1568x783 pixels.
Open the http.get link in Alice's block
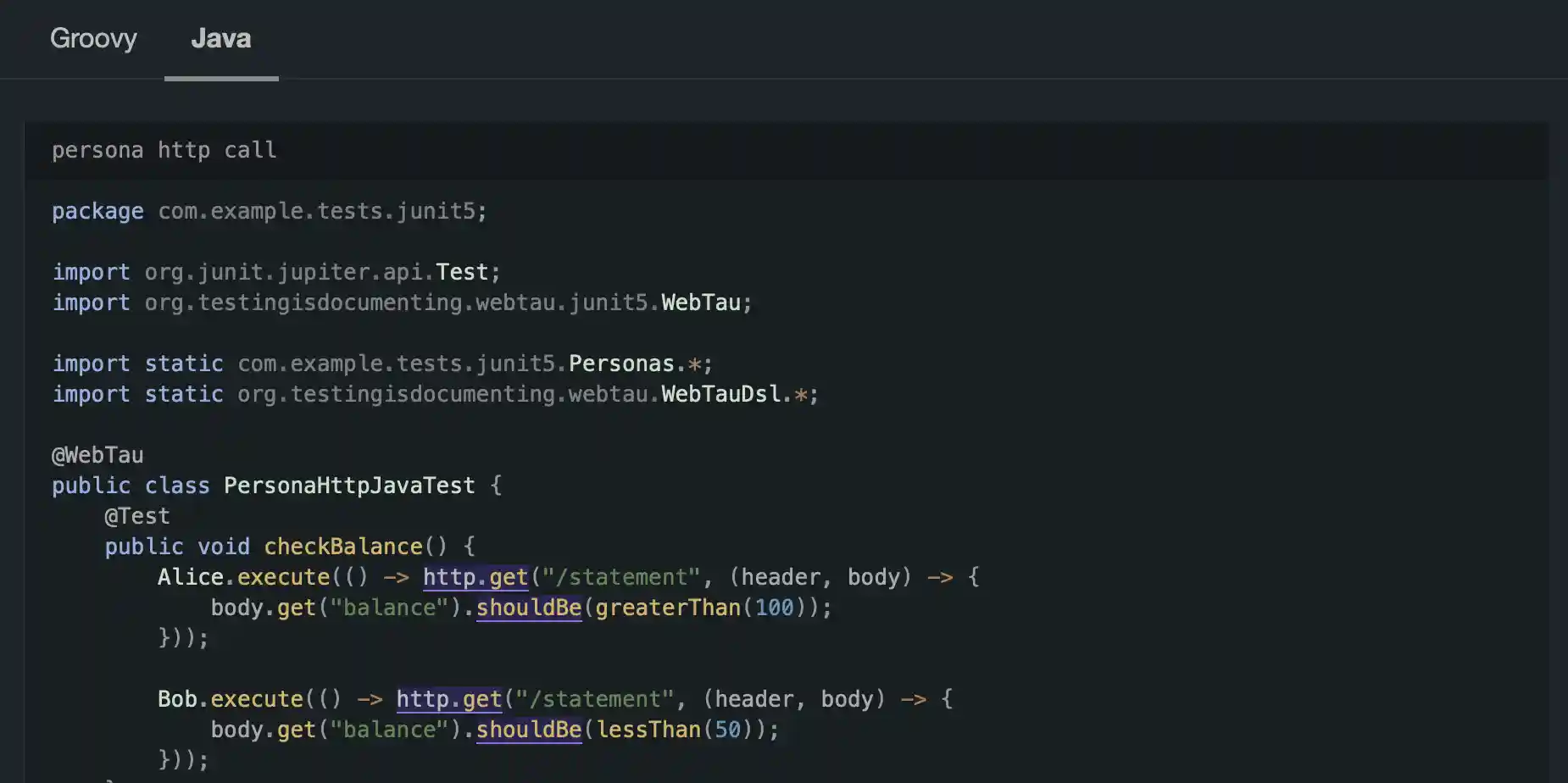pos(475,577)
